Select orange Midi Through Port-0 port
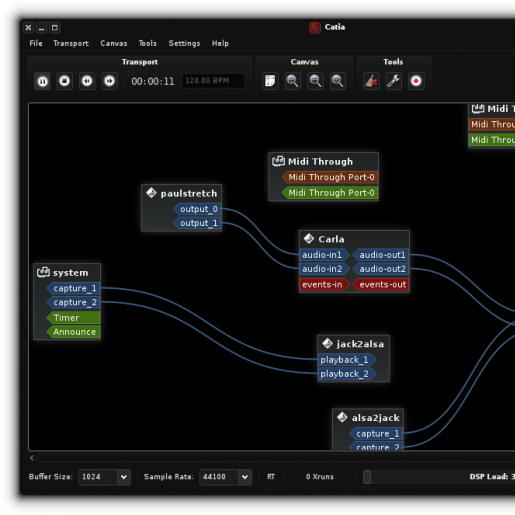 coord(330,177)
